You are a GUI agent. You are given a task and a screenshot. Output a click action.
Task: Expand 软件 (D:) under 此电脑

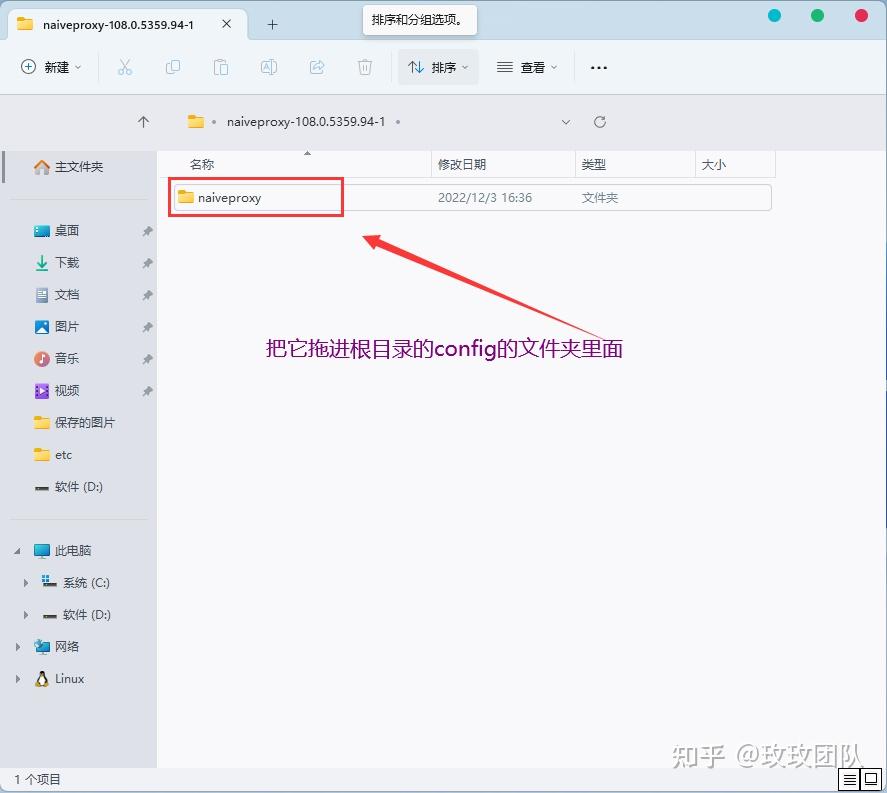click(25, 615)
